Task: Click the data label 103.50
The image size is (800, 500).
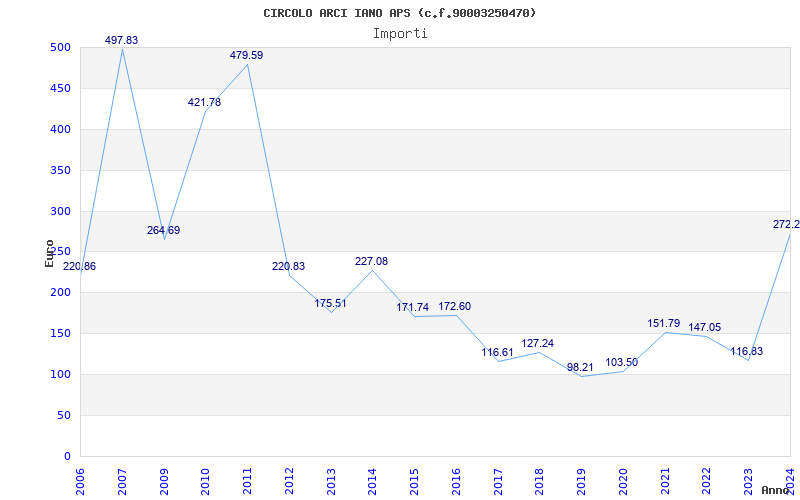Action: tap(621, 363)
